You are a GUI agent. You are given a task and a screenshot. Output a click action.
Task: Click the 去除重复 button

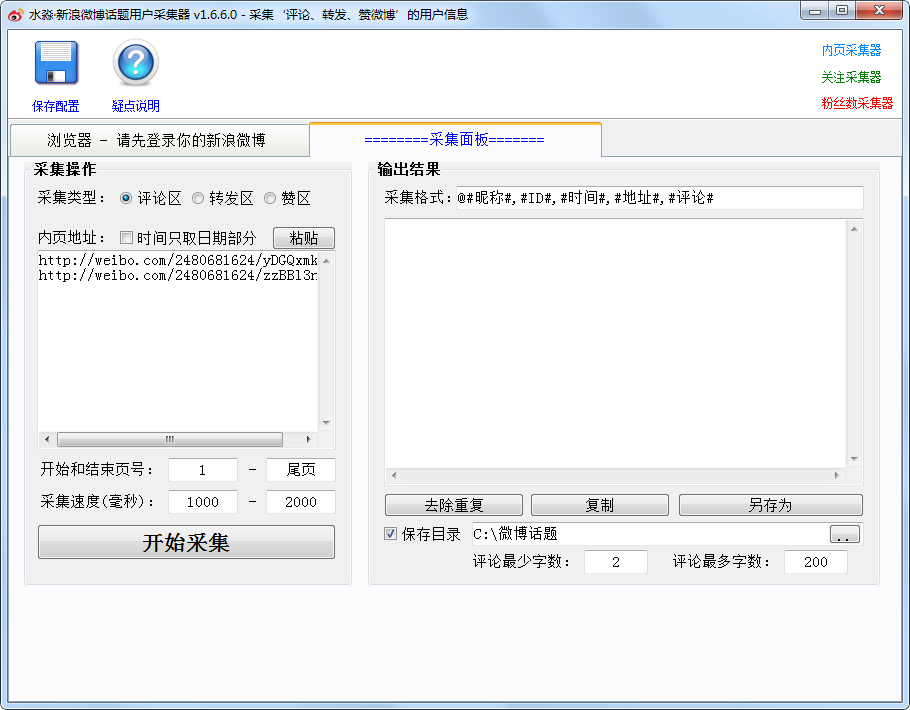pos(454,505)
